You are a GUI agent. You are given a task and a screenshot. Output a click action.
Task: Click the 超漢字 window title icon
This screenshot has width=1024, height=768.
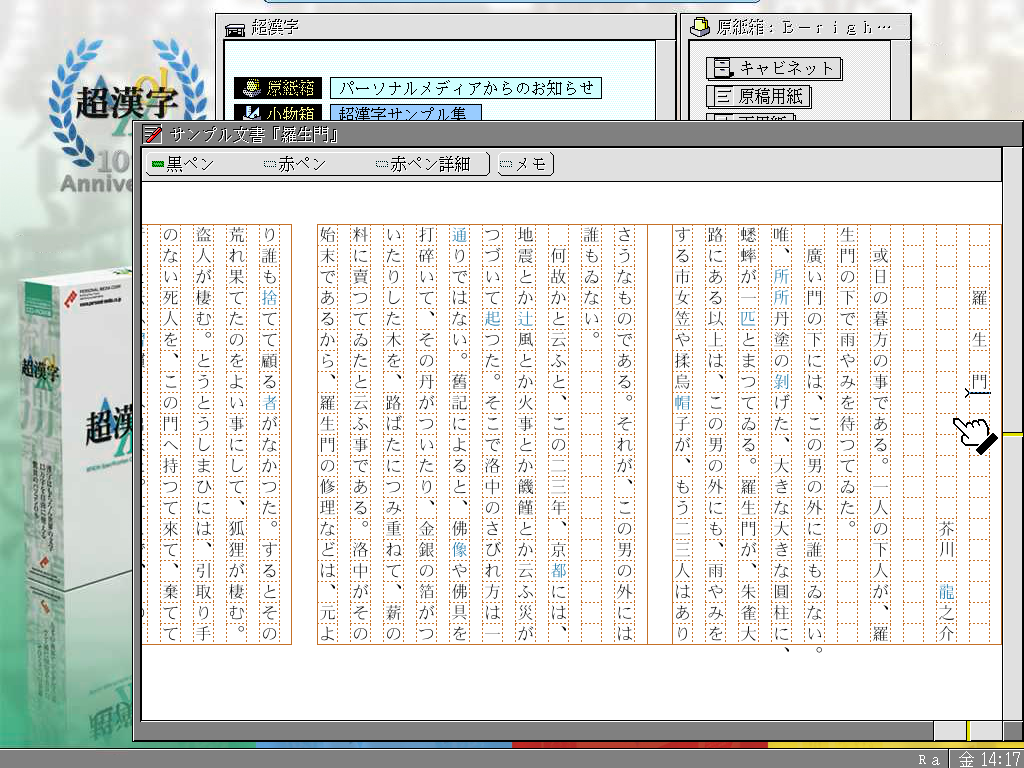point(234,29)
